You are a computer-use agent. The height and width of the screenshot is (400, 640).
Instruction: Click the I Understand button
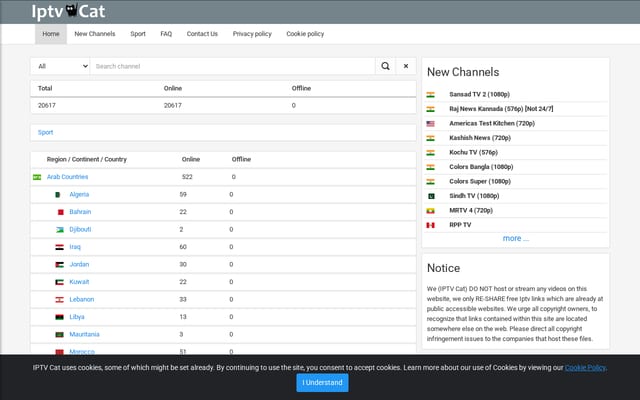pyautogui.click(x=322, y=383)
